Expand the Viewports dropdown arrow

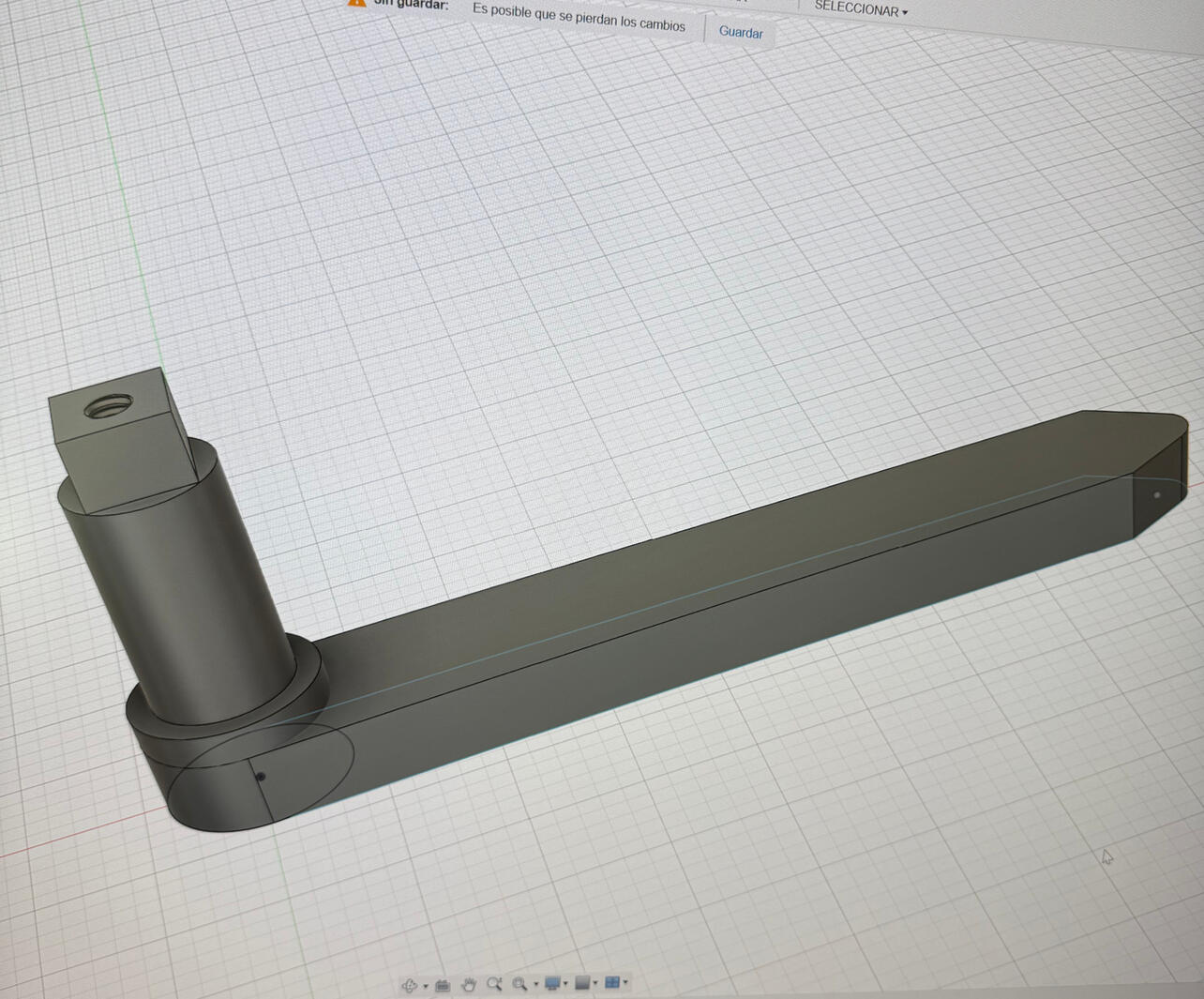point(625,983)
